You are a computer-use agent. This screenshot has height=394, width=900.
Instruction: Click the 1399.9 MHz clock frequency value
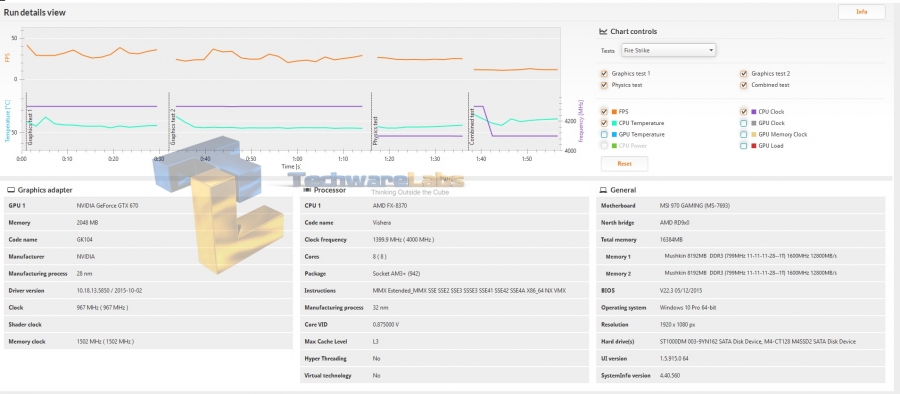pyautogui.click(x=404, y=240)
